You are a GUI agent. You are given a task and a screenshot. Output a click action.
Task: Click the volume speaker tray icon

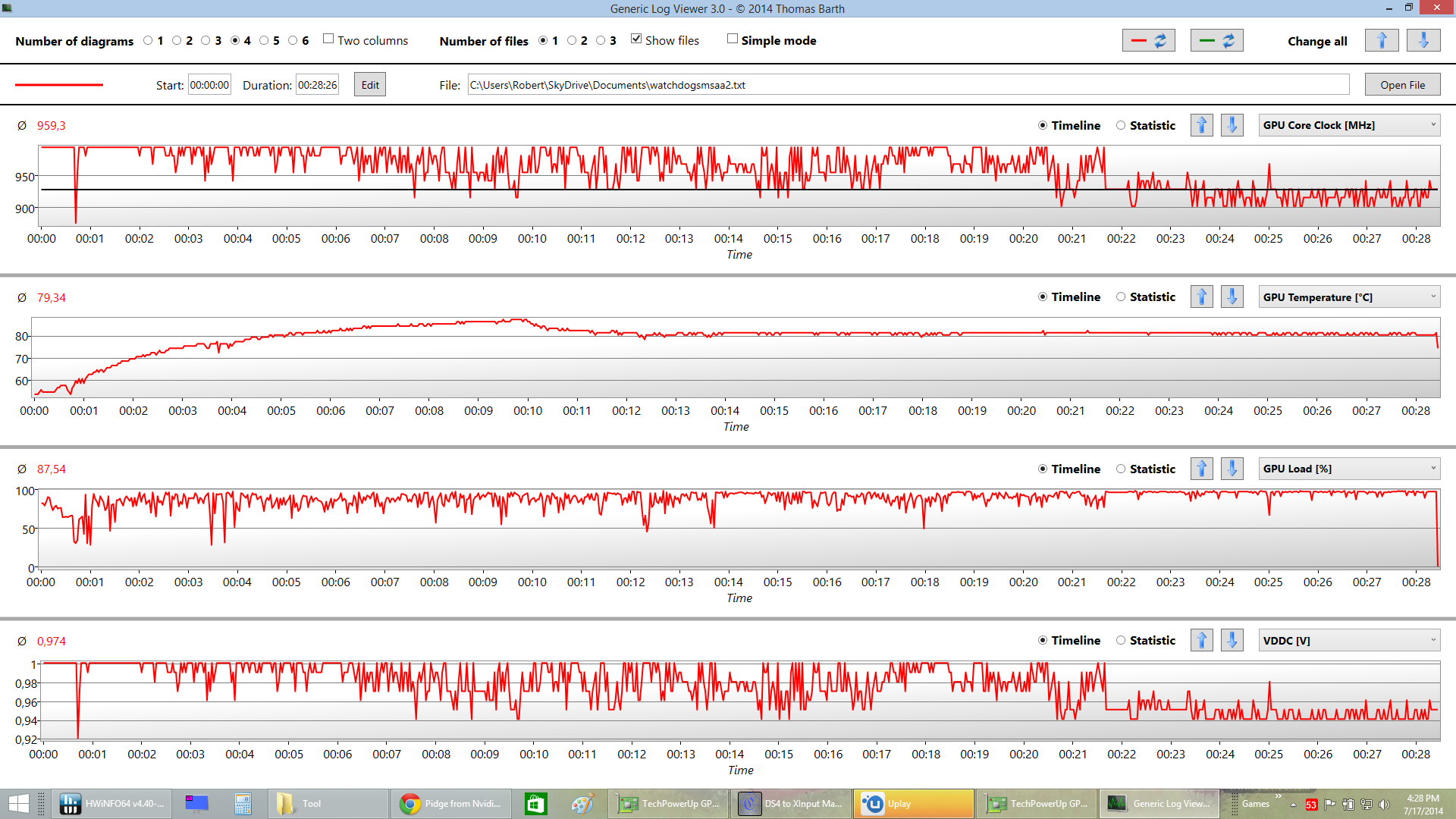[1384, 805]
